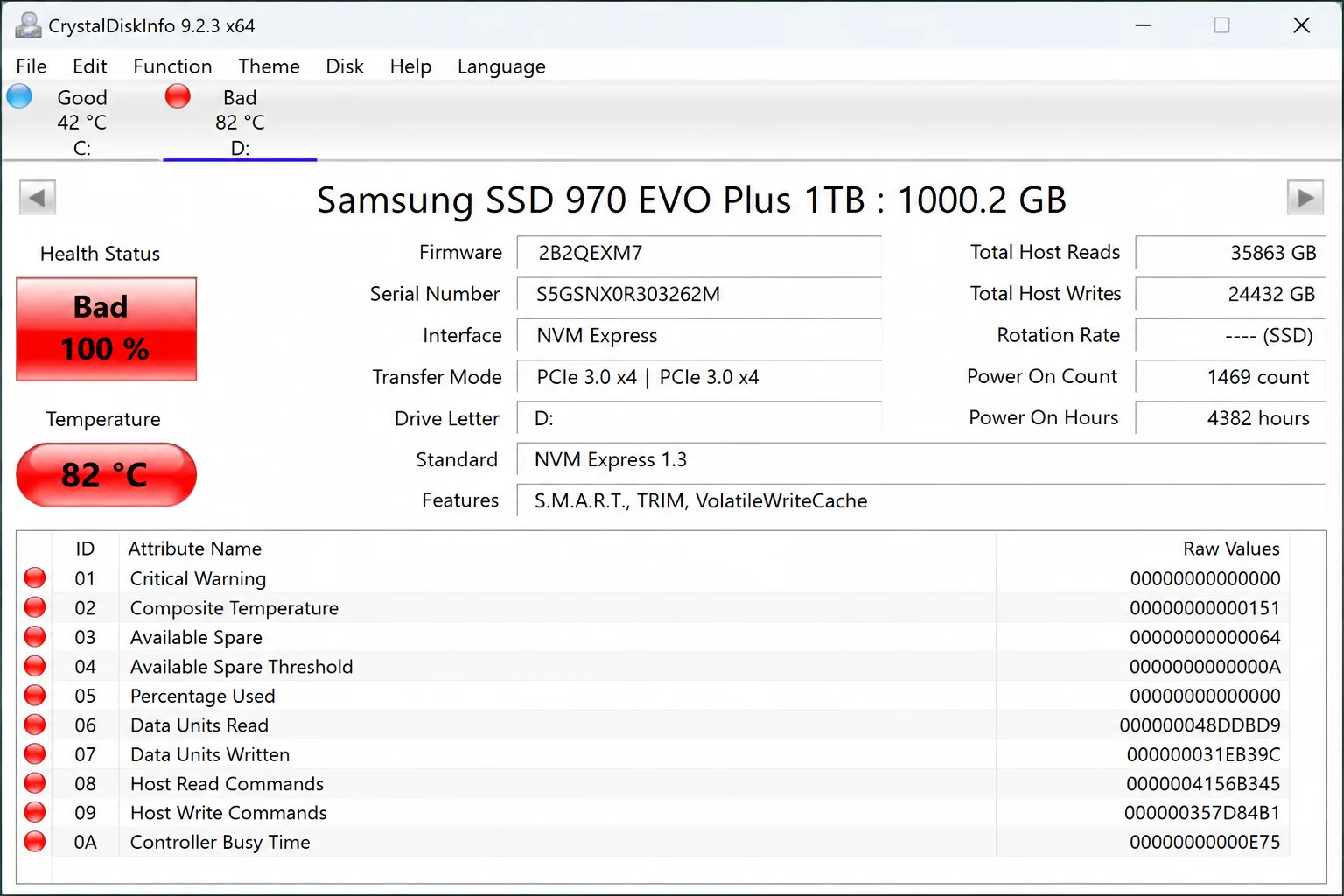Click raw value 00000000000064
The height and width of the screenshot is (896, 1344).
coord(1205,637)
